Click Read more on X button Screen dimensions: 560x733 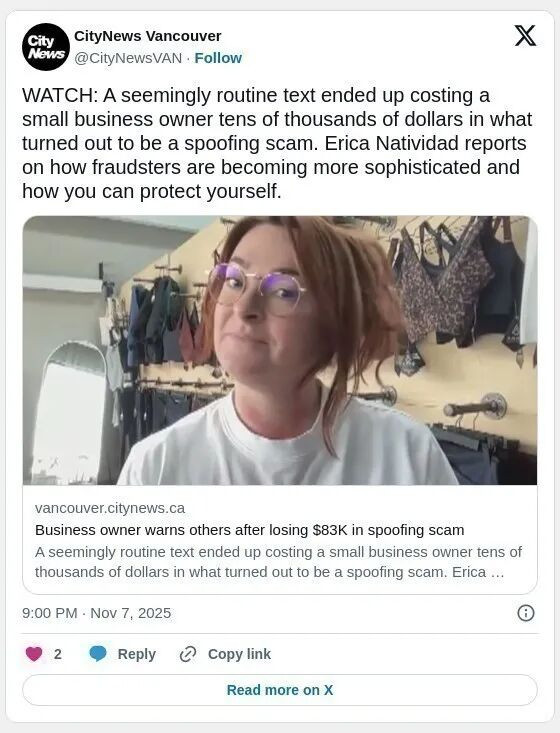tap(280, 690)
